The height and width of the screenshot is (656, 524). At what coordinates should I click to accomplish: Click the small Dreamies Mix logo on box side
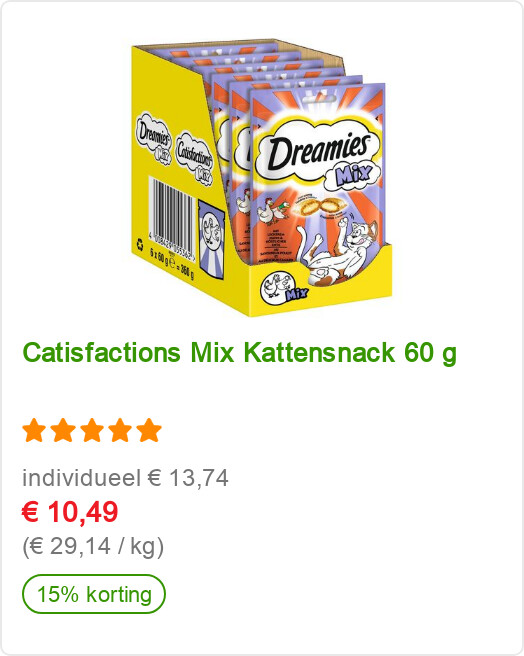154,138
